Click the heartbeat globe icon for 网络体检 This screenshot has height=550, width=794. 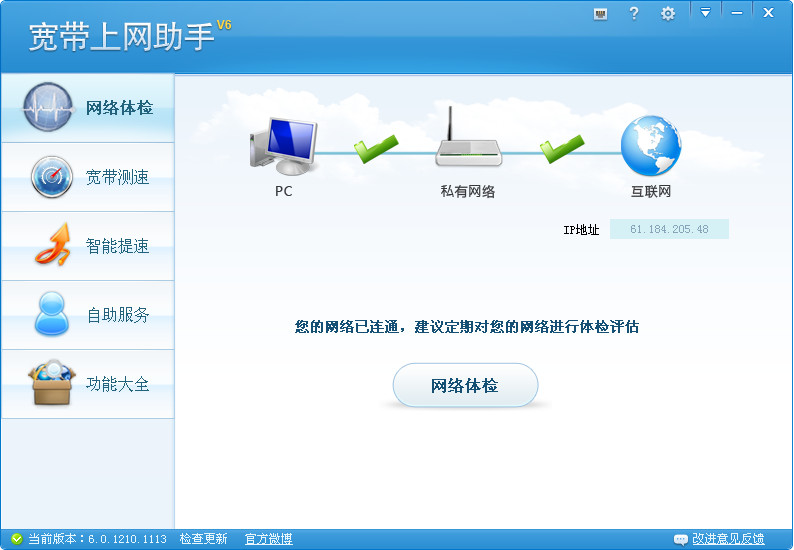click(x=48, y=107)
